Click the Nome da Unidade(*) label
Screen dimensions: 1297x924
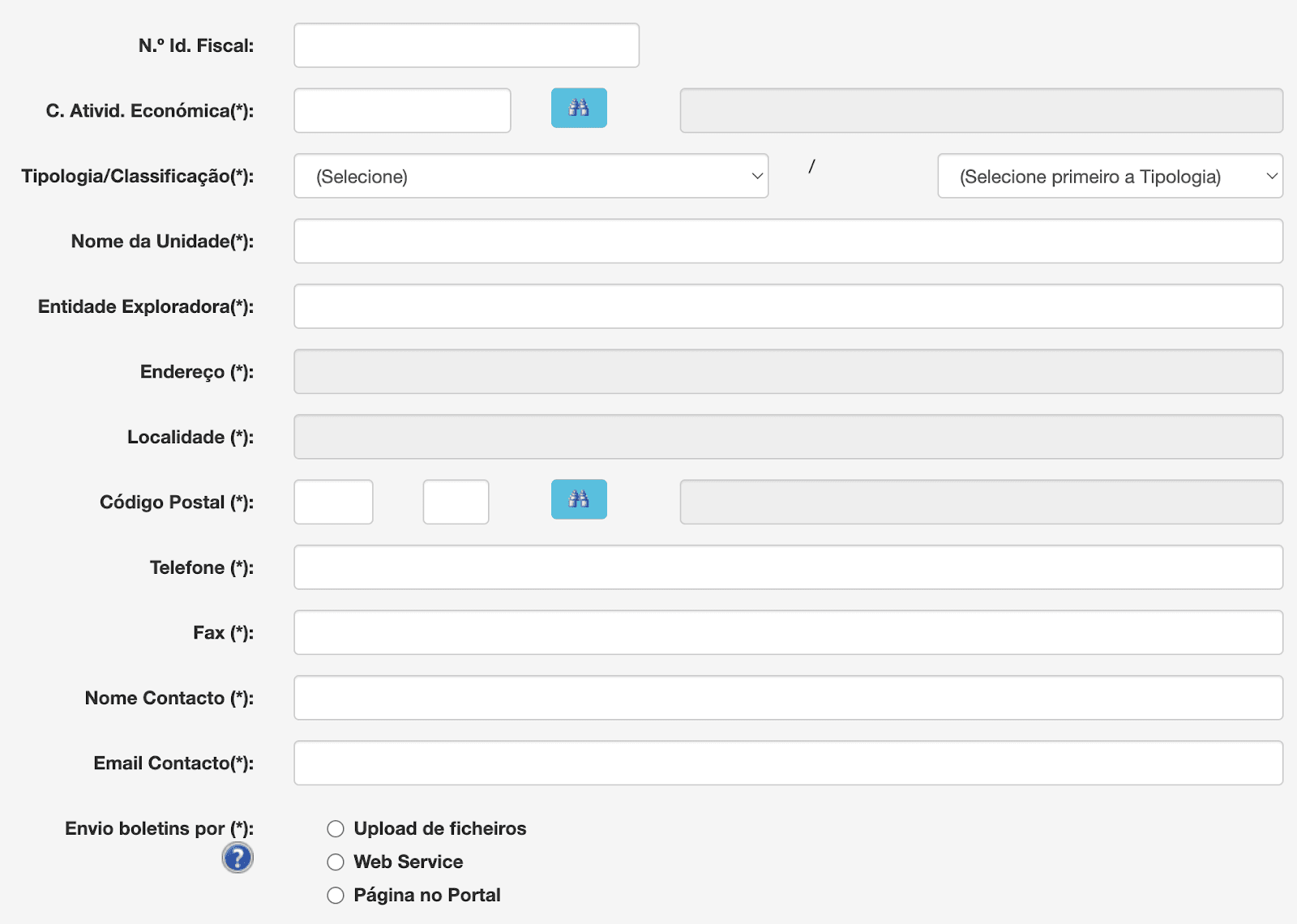point(162,241)
